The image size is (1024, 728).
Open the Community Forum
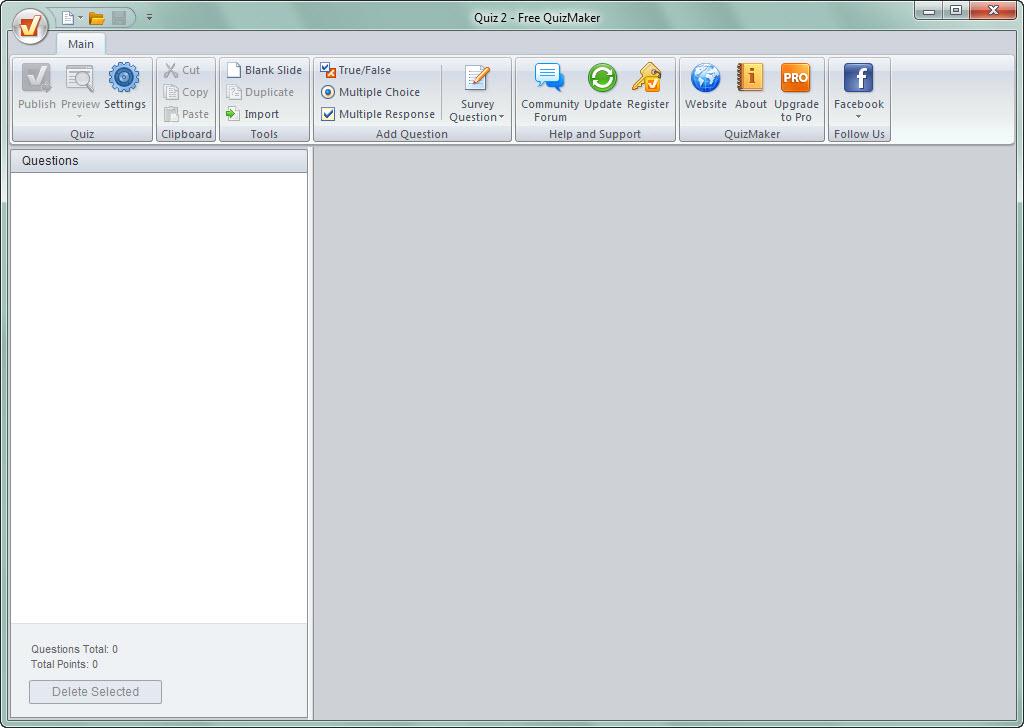coord(550,93)
